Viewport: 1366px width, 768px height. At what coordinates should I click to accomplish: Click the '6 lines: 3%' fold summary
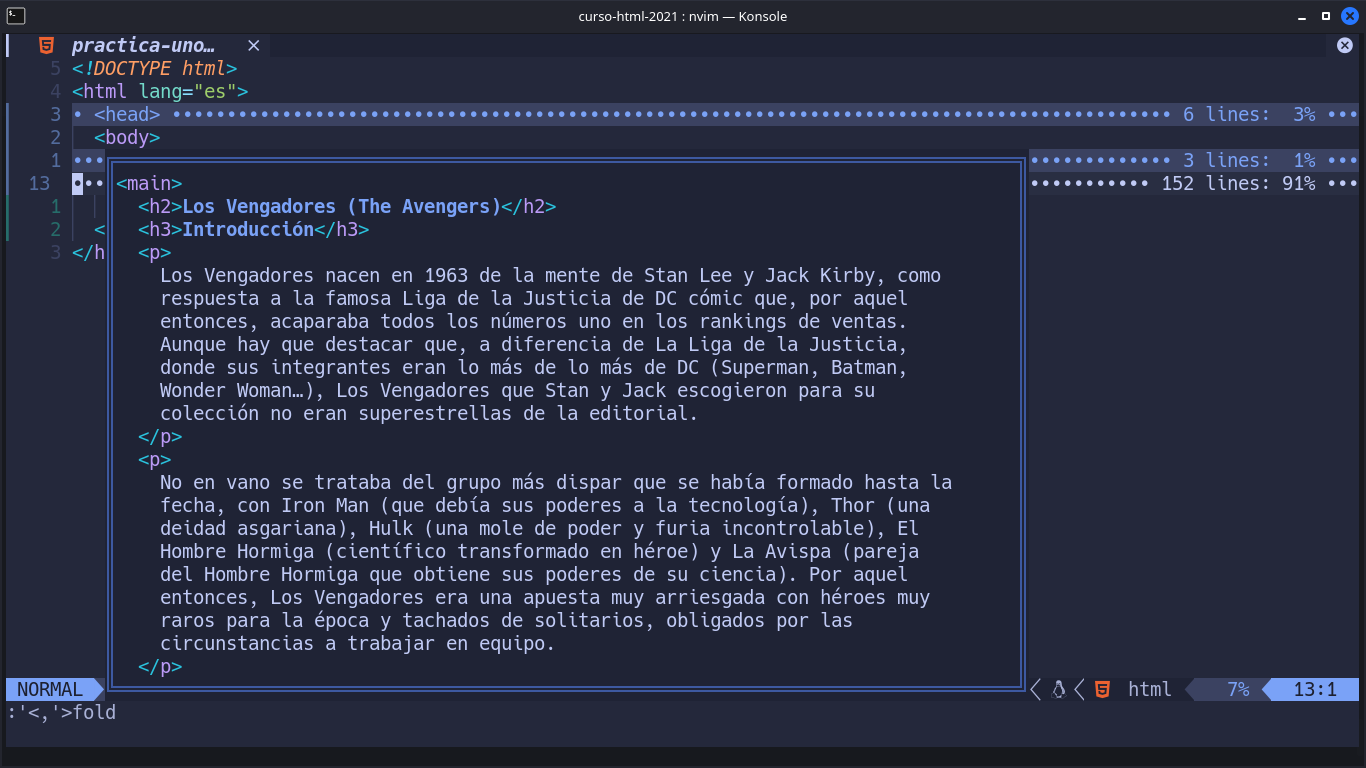[1249, 115]
